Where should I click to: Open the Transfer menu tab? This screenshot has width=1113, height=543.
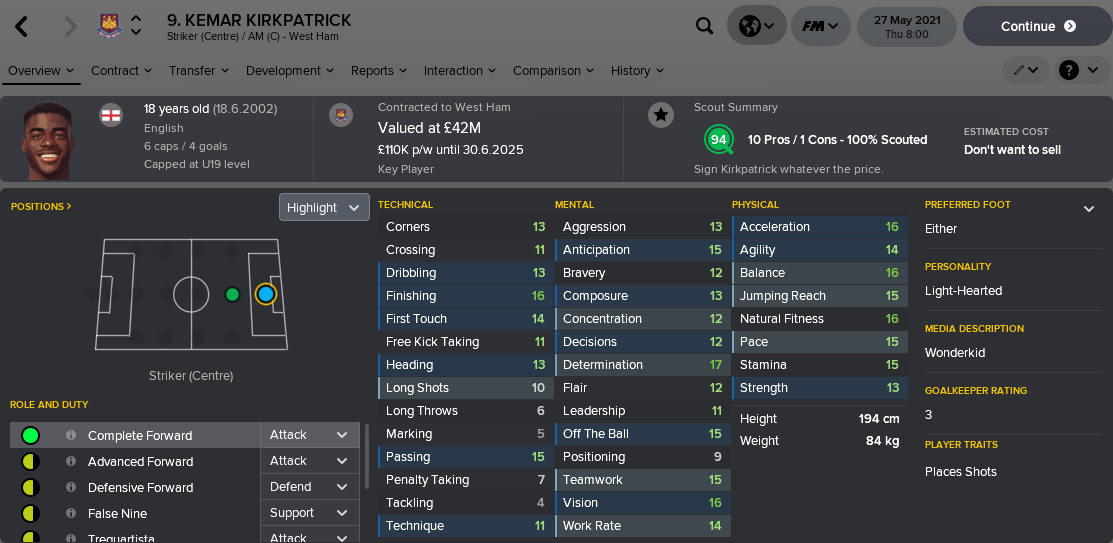(198, 71)
